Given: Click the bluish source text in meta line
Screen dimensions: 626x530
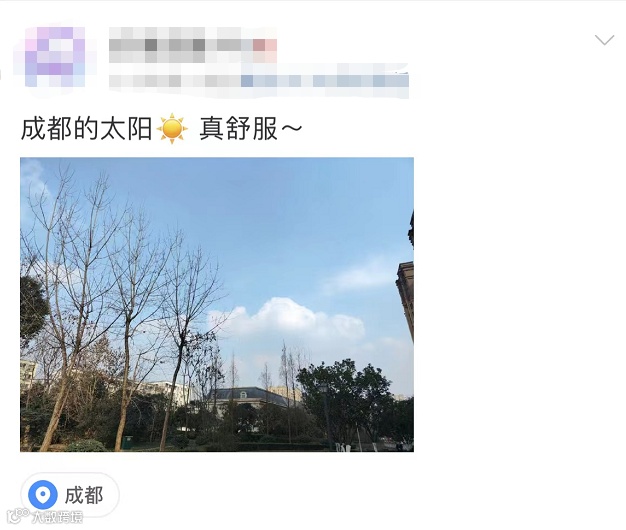Looking at the screenshot, I should click(x=325, y=81).
